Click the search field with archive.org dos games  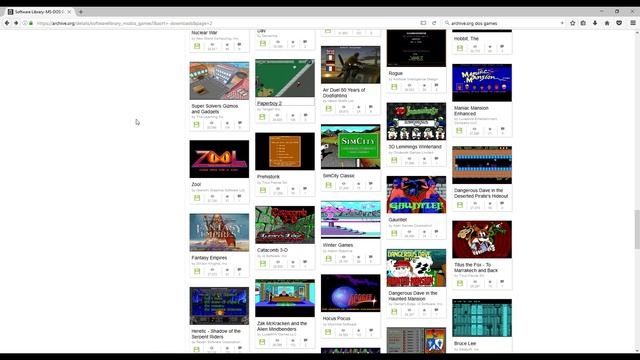pyautogui.click(x=504, y=23)
